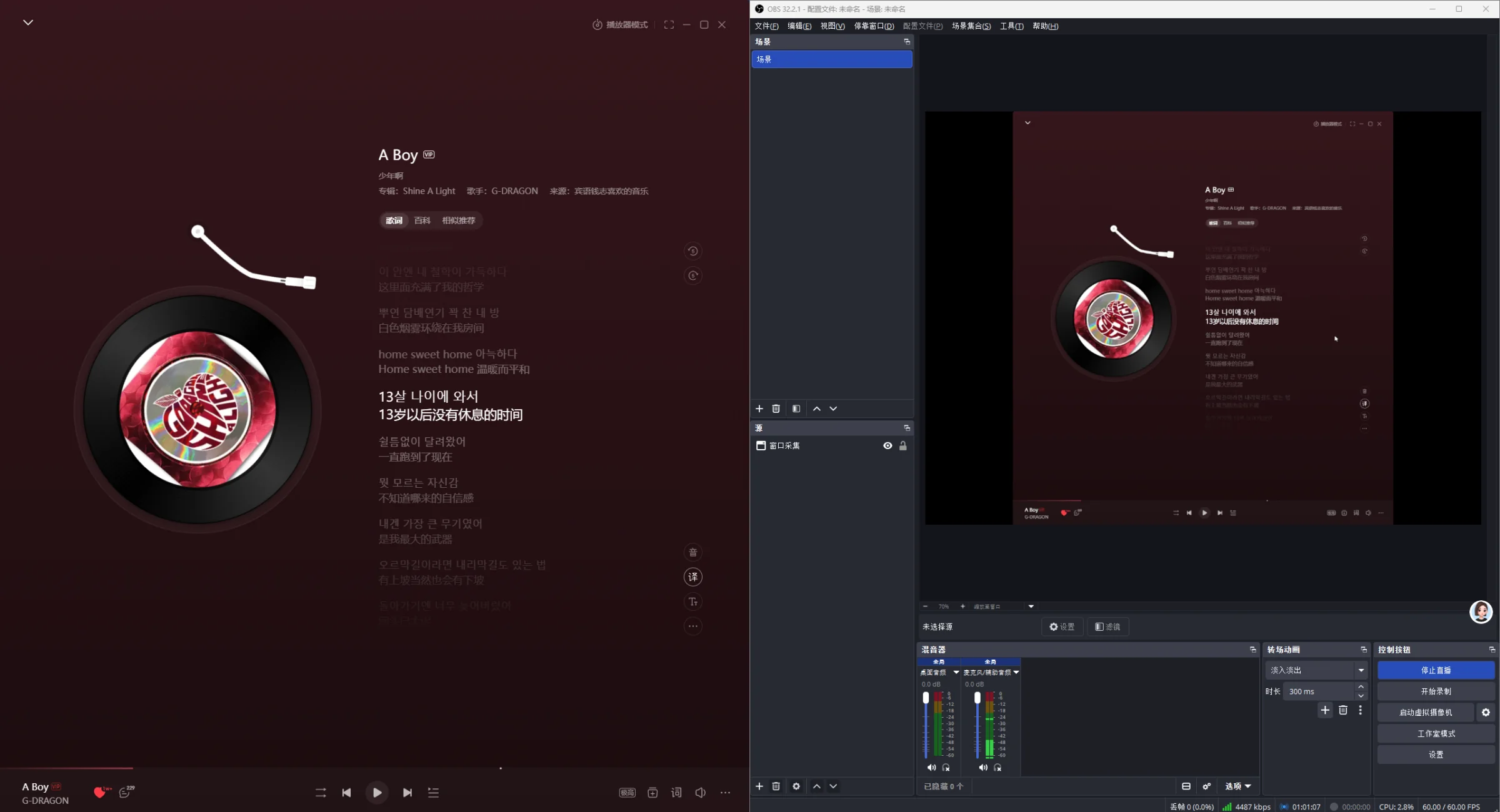Mute 麦克风/辅助音频 speaker icon
The image size is (1500, 812).
(x=983, y=768)
